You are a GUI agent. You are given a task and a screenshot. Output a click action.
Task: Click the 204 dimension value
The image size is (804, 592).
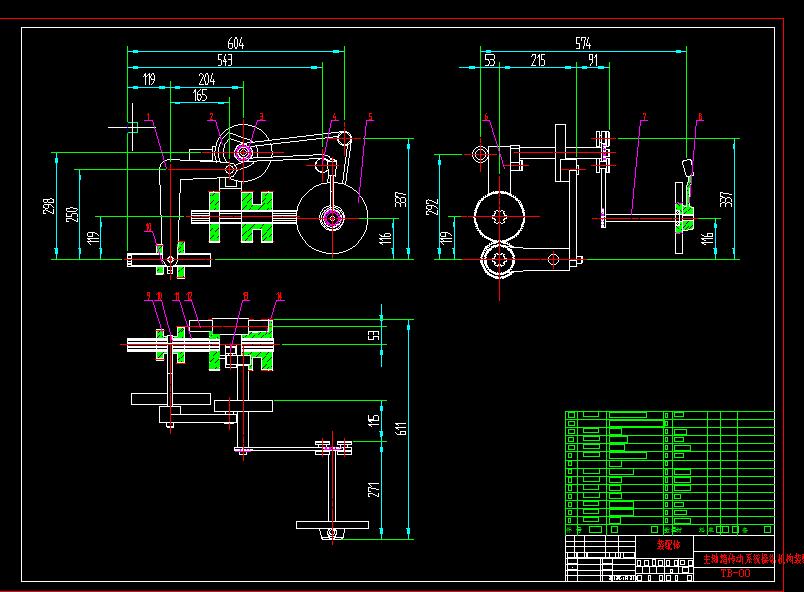207,79
